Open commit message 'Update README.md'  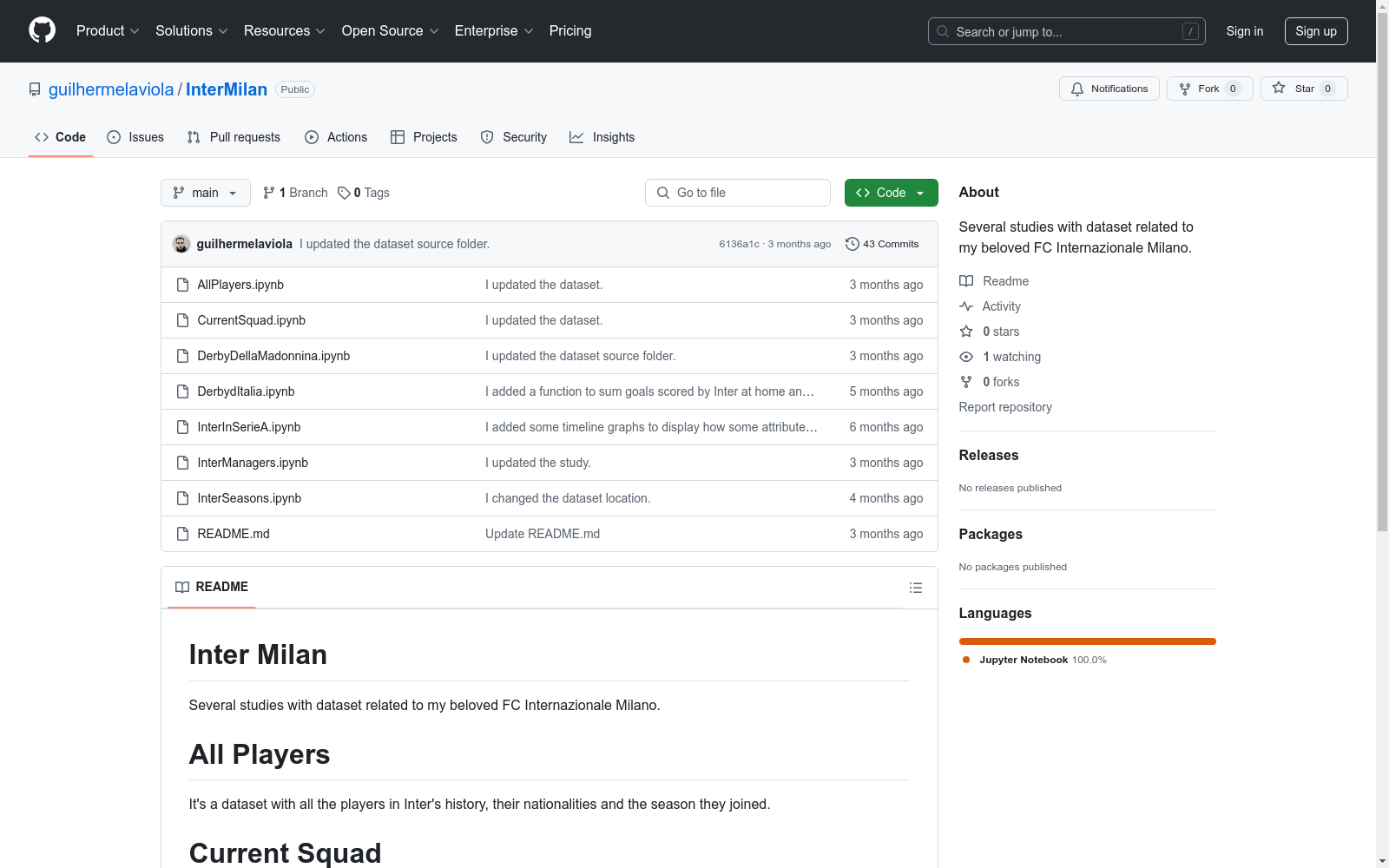543,534
